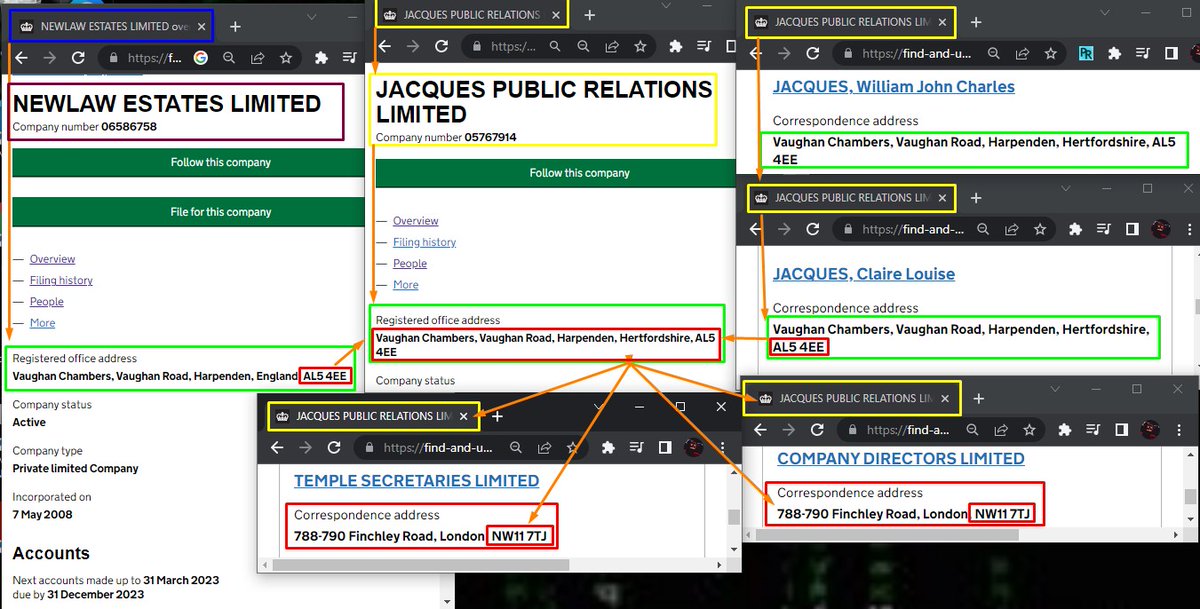Open the side panel in the William Jacques window

[1169, 54]
